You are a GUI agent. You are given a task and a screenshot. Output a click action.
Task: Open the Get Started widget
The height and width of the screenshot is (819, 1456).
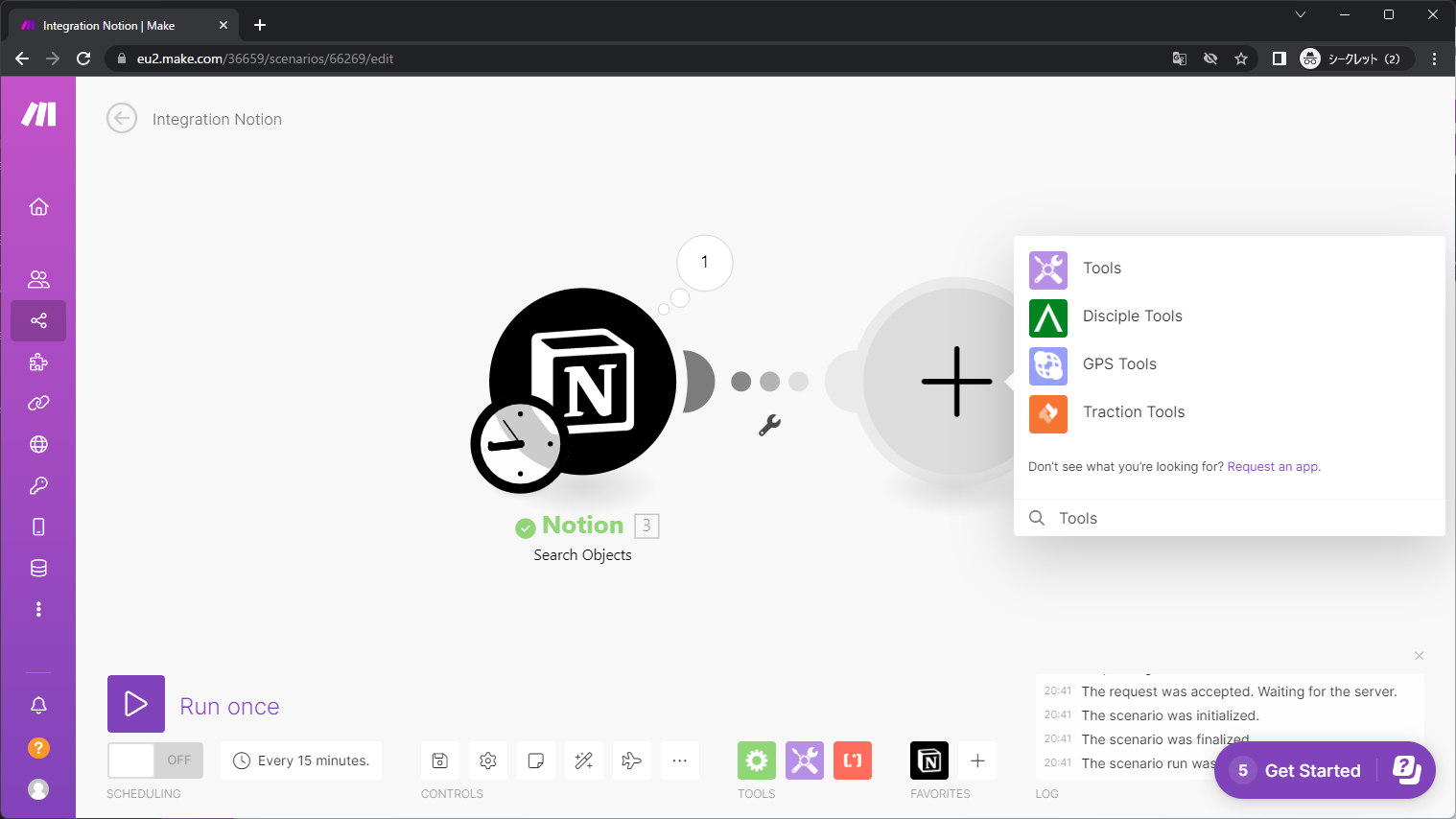[x=1325, y=770]
